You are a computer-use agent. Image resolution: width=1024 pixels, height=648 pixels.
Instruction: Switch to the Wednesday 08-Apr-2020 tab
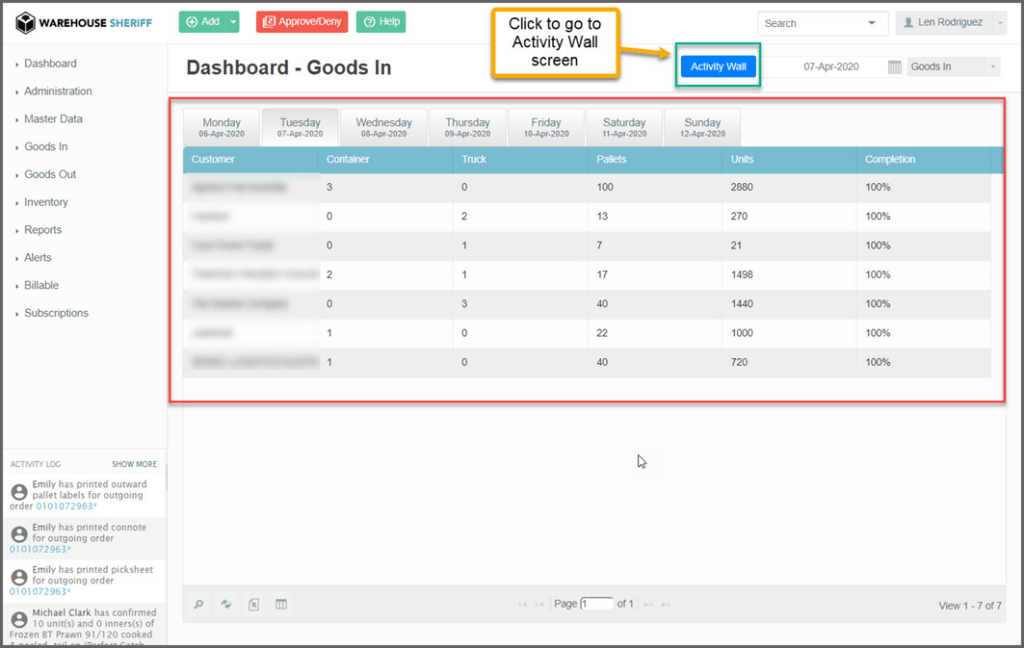point(384,127)
